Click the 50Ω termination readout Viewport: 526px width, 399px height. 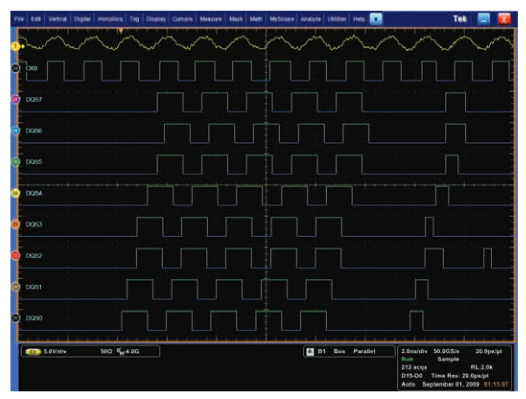106,352
